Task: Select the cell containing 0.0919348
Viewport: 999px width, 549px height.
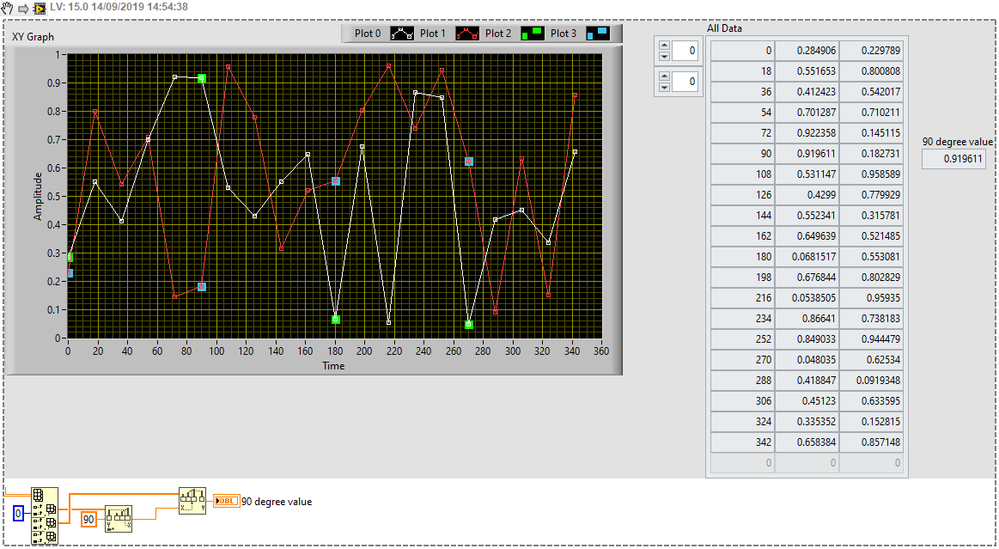Action: click(x=872, y=380)
